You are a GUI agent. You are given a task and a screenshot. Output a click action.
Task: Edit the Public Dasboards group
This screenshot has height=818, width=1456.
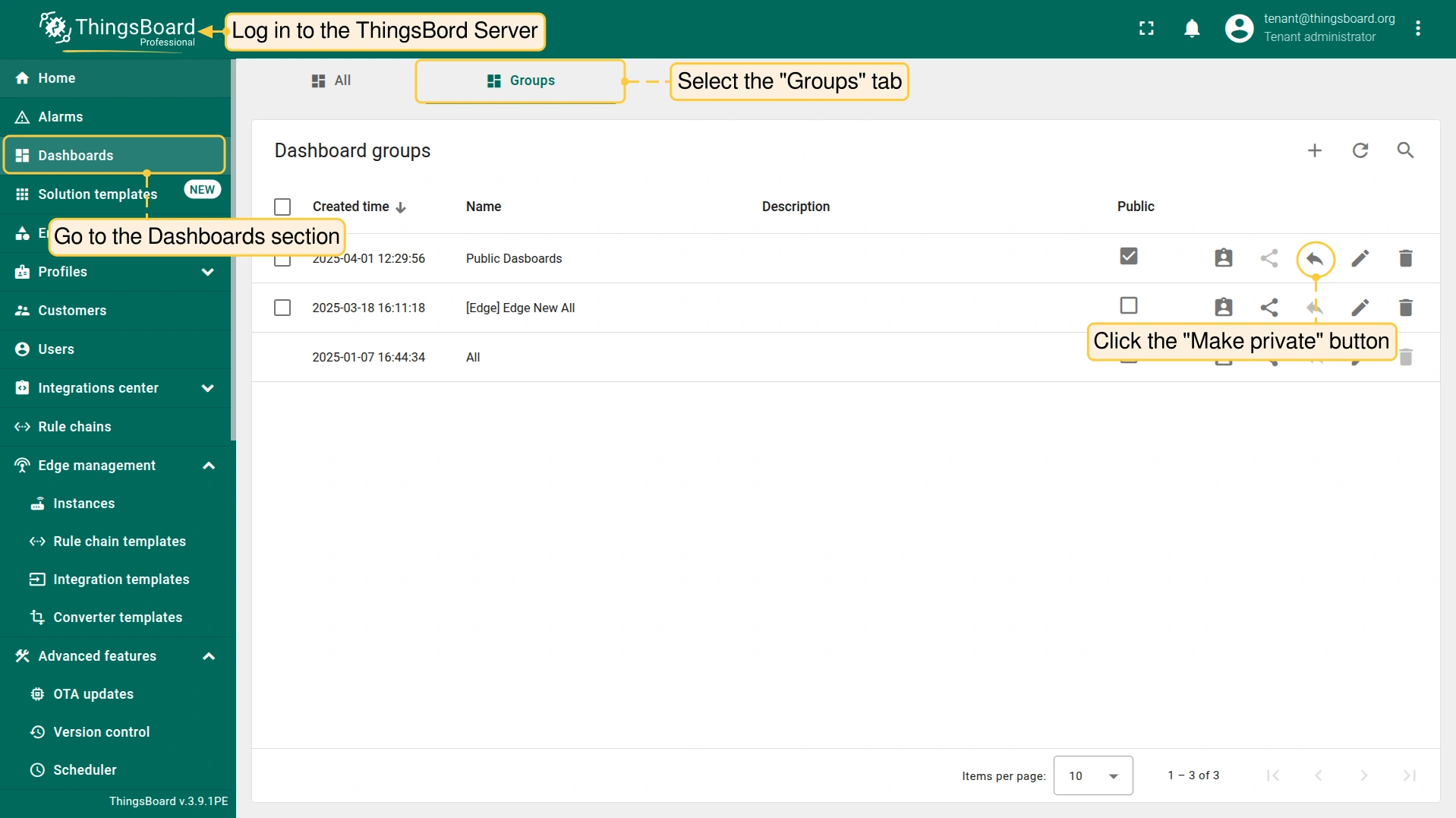pos(1360,259)
